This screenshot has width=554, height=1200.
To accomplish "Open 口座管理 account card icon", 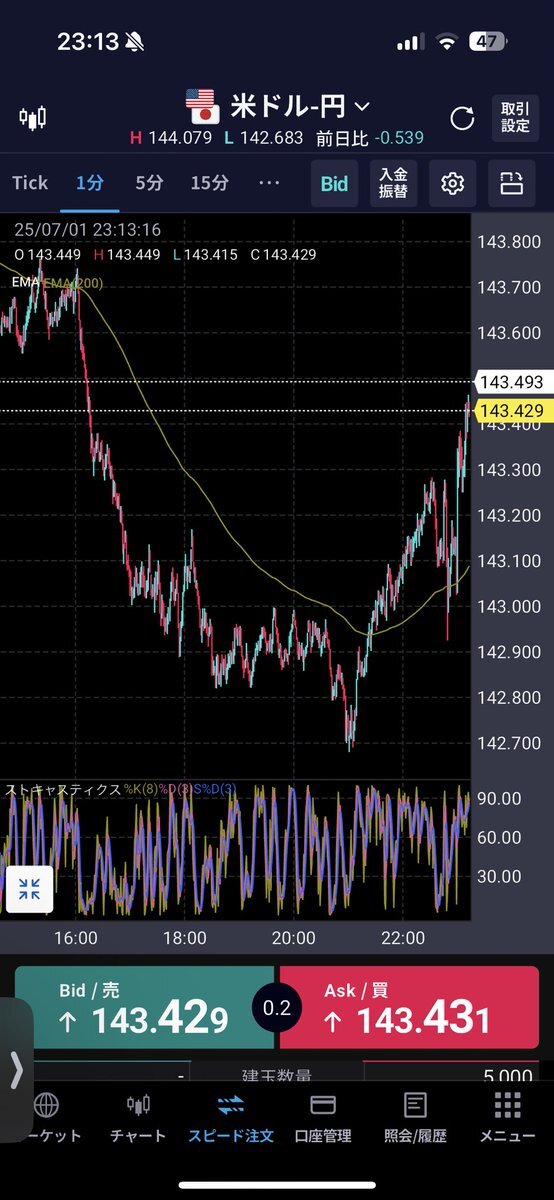I will pos(322,1105).
